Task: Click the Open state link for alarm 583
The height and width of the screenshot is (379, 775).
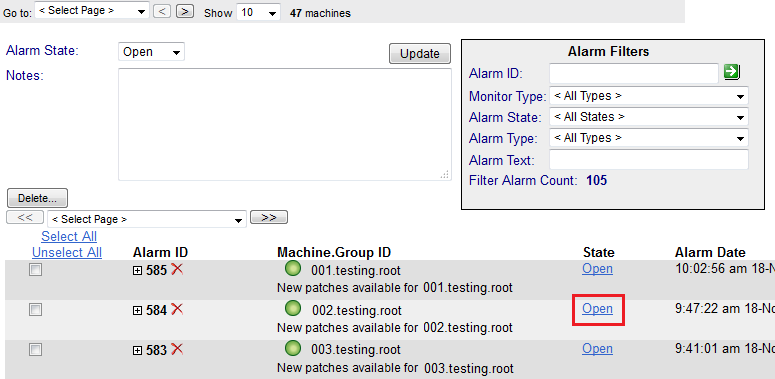Action: point(598,349)
